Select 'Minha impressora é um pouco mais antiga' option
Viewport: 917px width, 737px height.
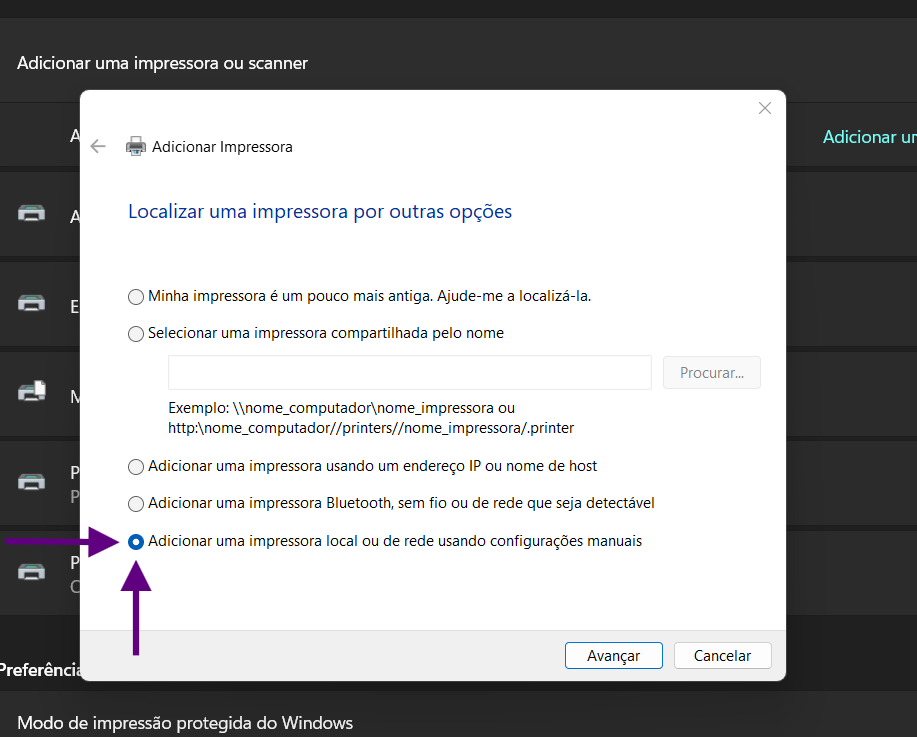click(x=136, y=297)
